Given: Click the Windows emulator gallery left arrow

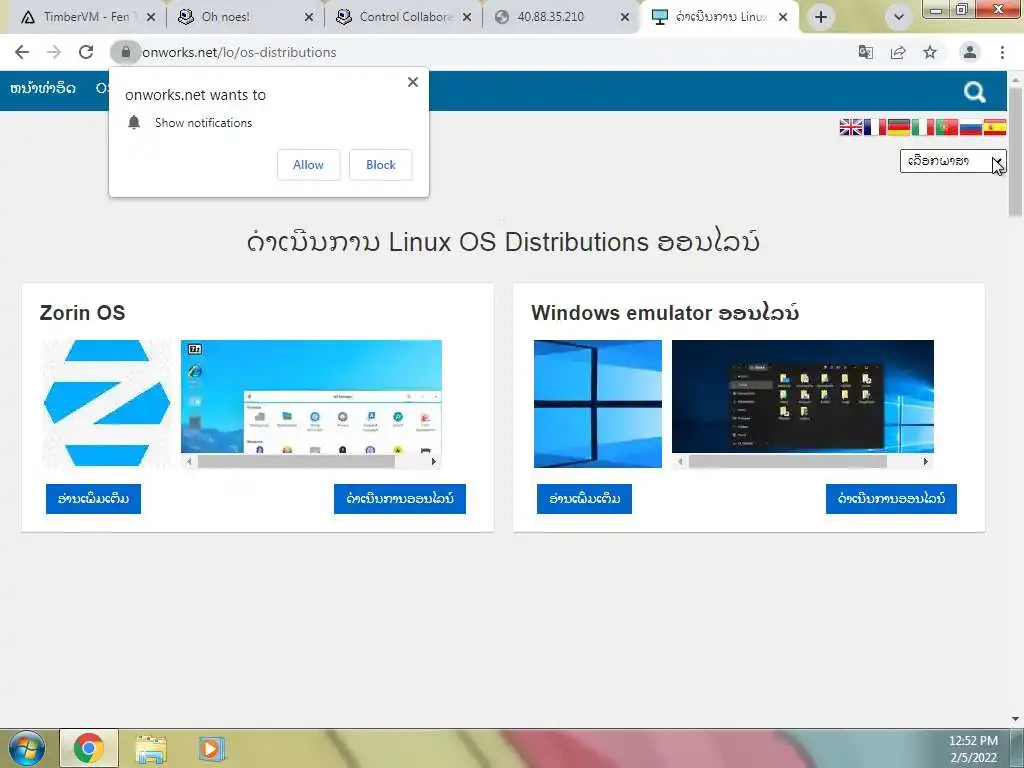Looking at the screenshot, I should 680,462.
